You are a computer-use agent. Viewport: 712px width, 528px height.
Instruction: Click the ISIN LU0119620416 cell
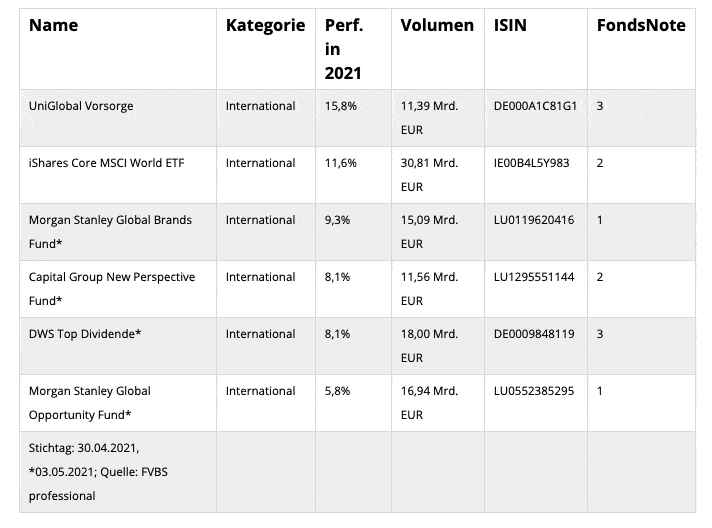pyautogui.click(x=534, y=220)
